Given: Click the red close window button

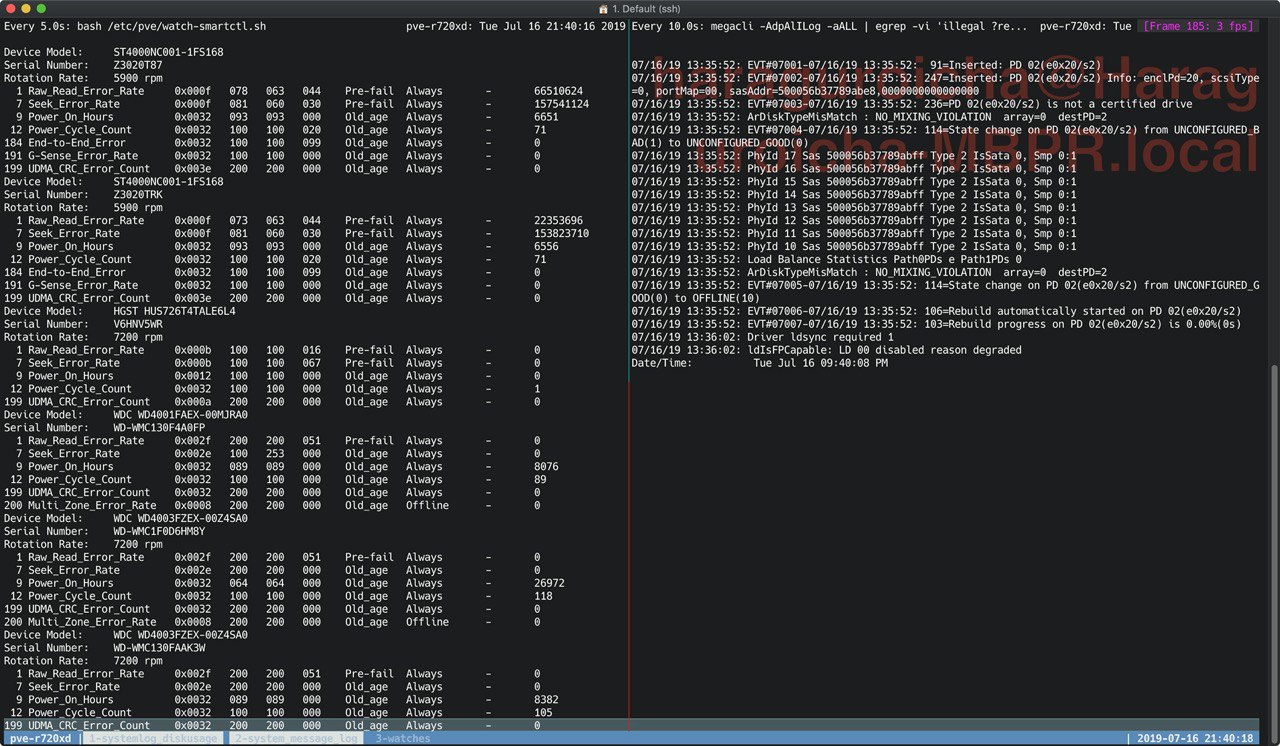Looking at the screenshot, I should coord(9,8).
